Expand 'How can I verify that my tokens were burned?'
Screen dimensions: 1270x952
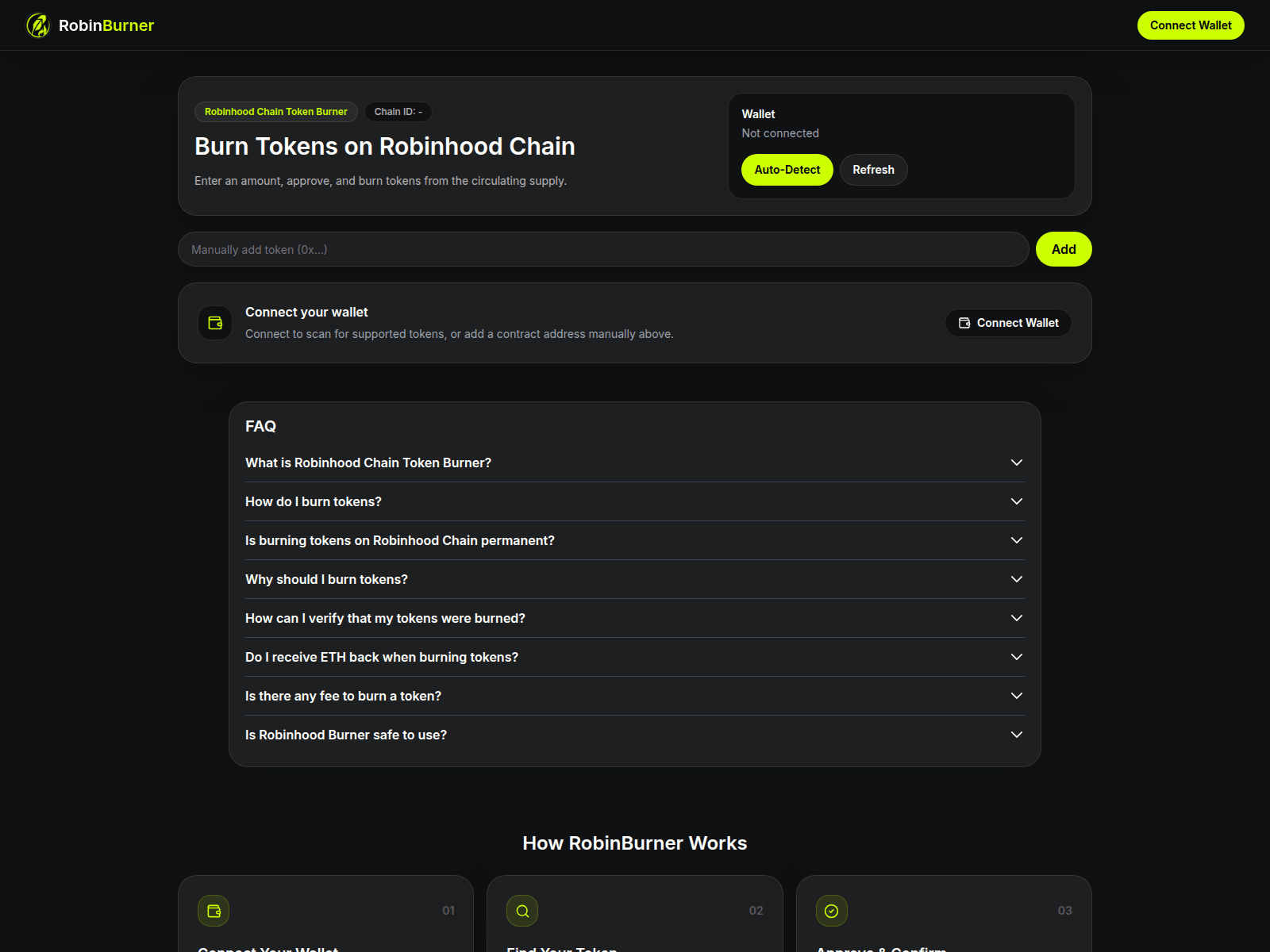point(635,618)
